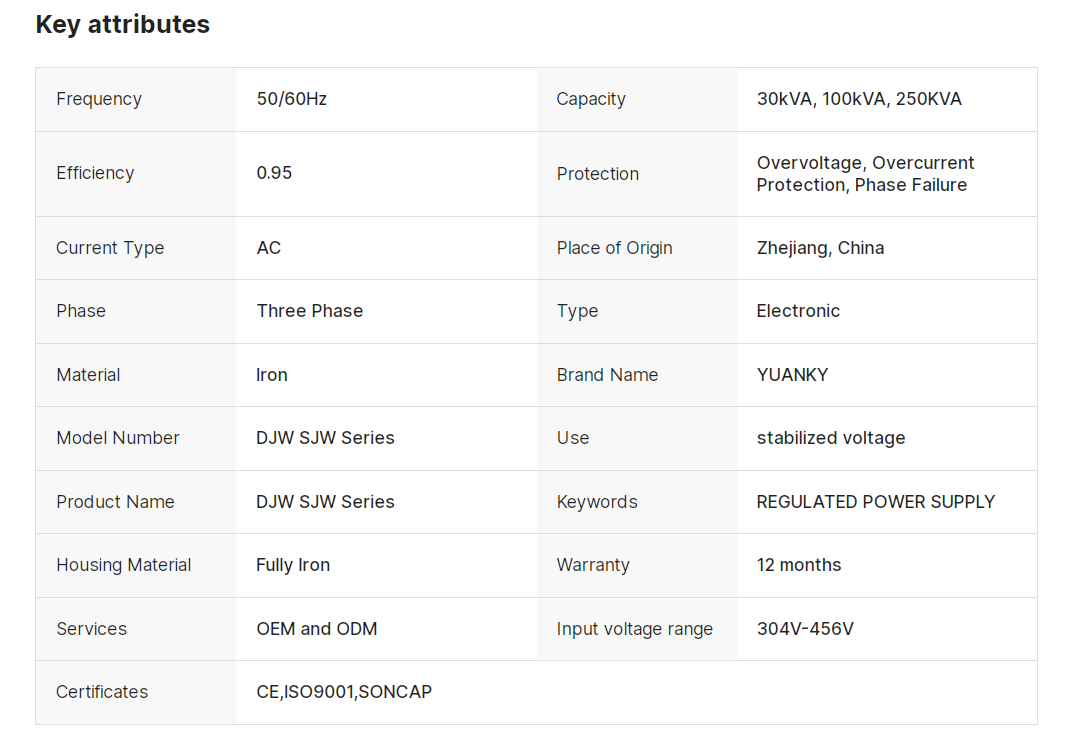Image resolution: width=1071 pixels, height=742 pixels.
Task: Select the 304V-456V input voltage range
Action: point(805,629)
